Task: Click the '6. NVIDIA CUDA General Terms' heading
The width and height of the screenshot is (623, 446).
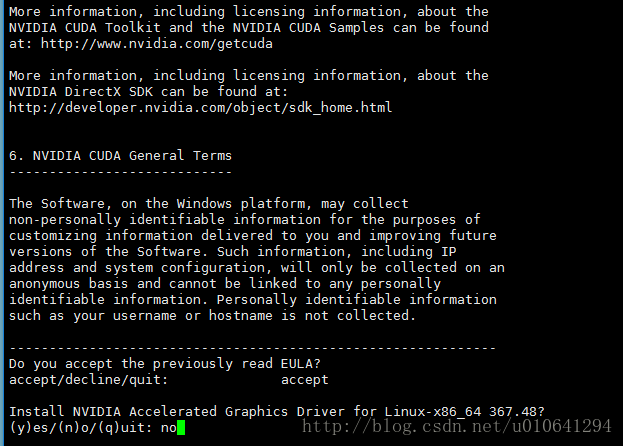Action: point(120,156)
